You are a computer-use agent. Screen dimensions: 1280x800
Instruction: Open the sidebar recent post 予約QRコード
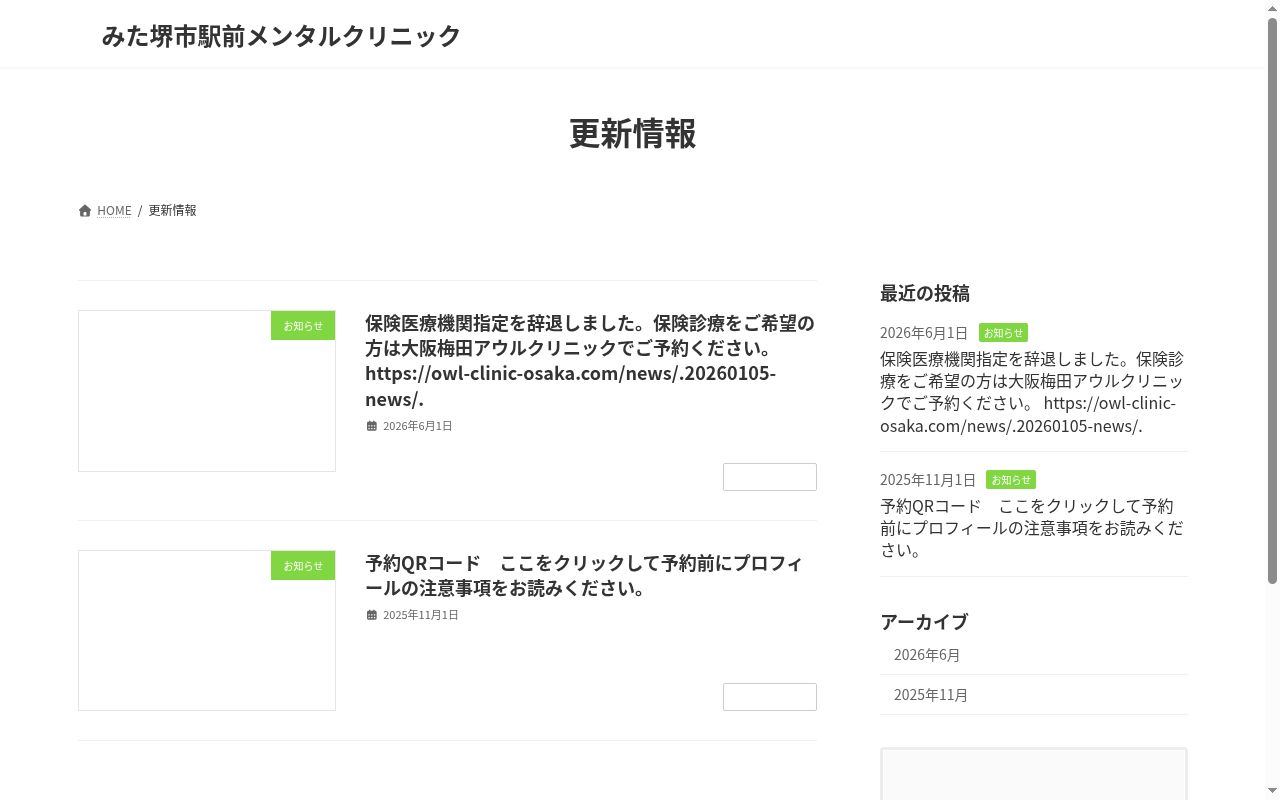coord(1032,528)
